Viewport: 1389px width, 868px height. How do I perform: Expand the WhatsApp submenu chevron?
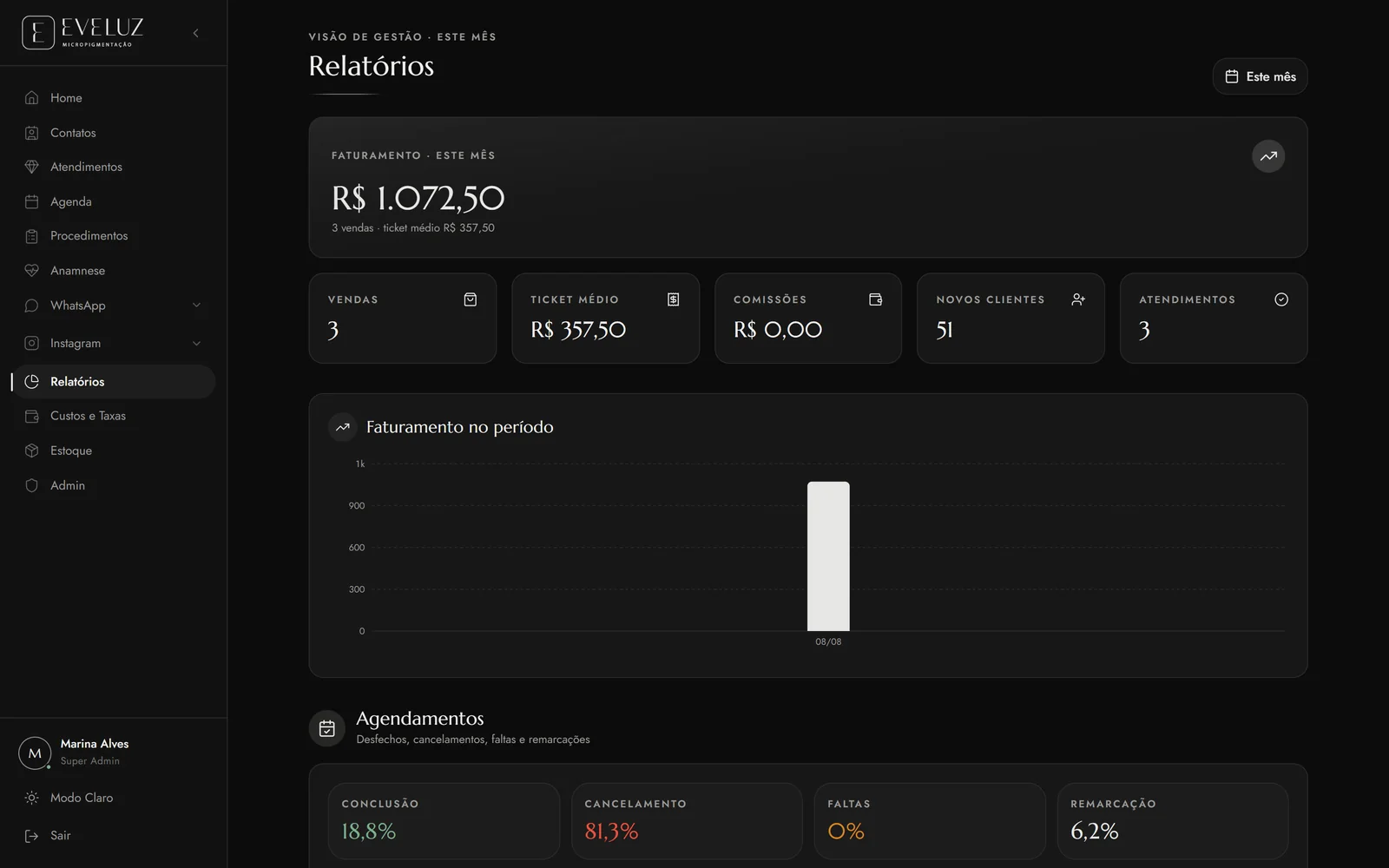pos(196,306)
